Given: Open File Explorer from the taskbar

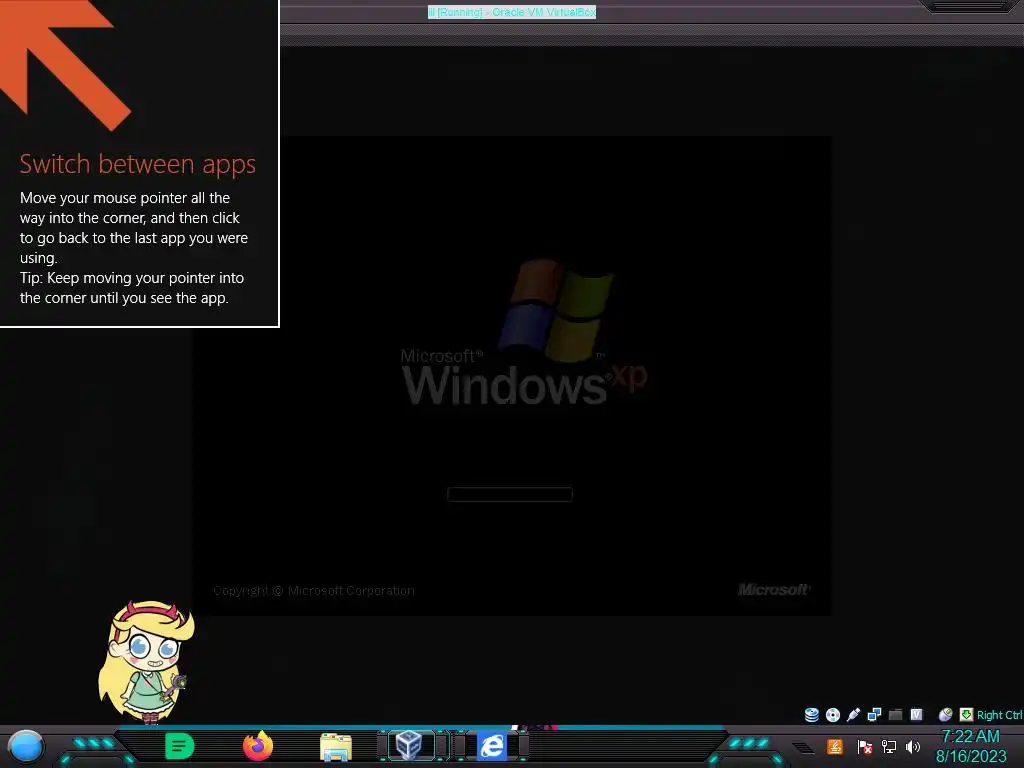Looking at the screenshot, I should point(336,746).
